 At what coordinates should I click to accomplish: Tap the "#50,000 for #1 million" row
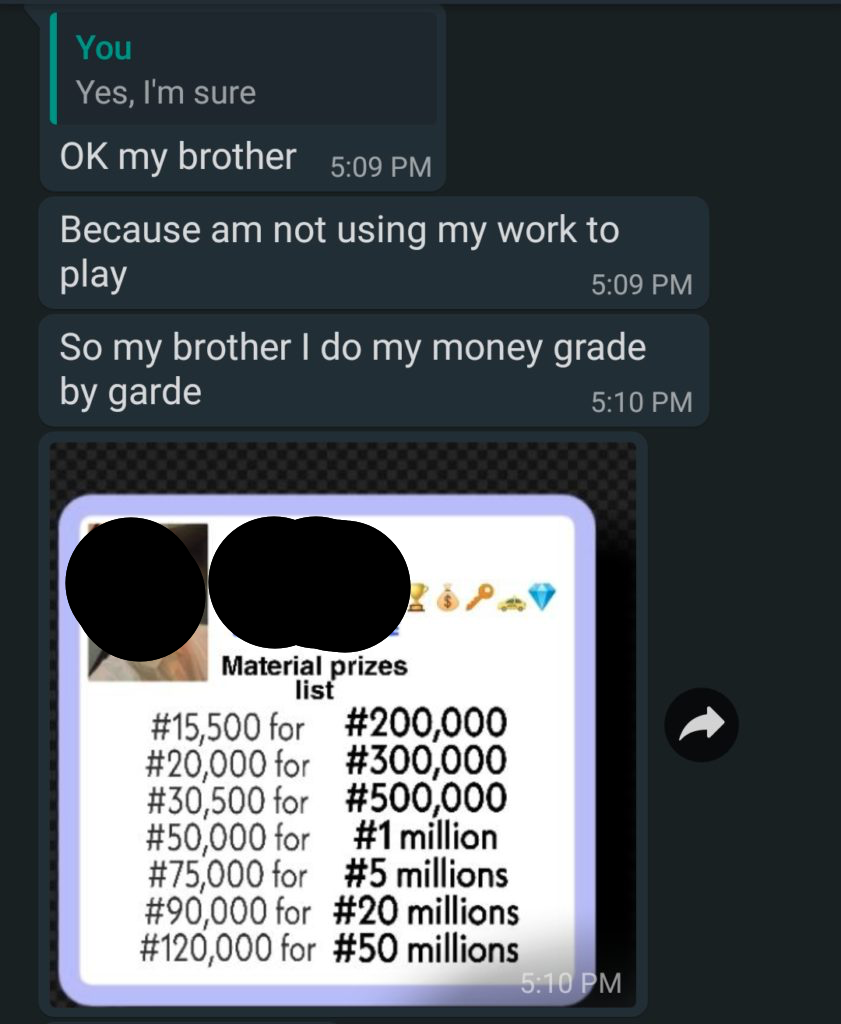322,837
